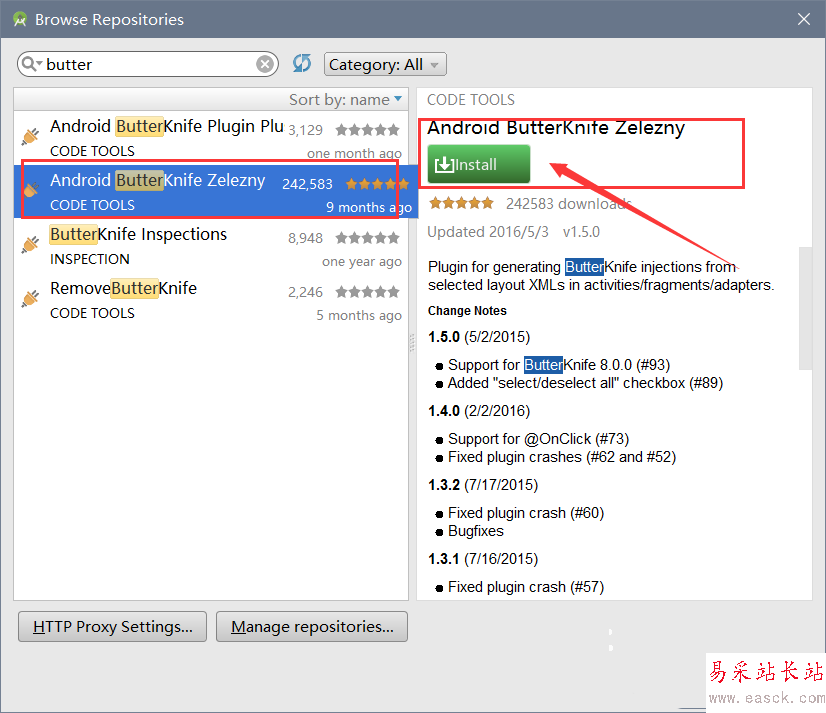The image size is (826, 713).
Task: Clear the search text with X
Action: 265,64
